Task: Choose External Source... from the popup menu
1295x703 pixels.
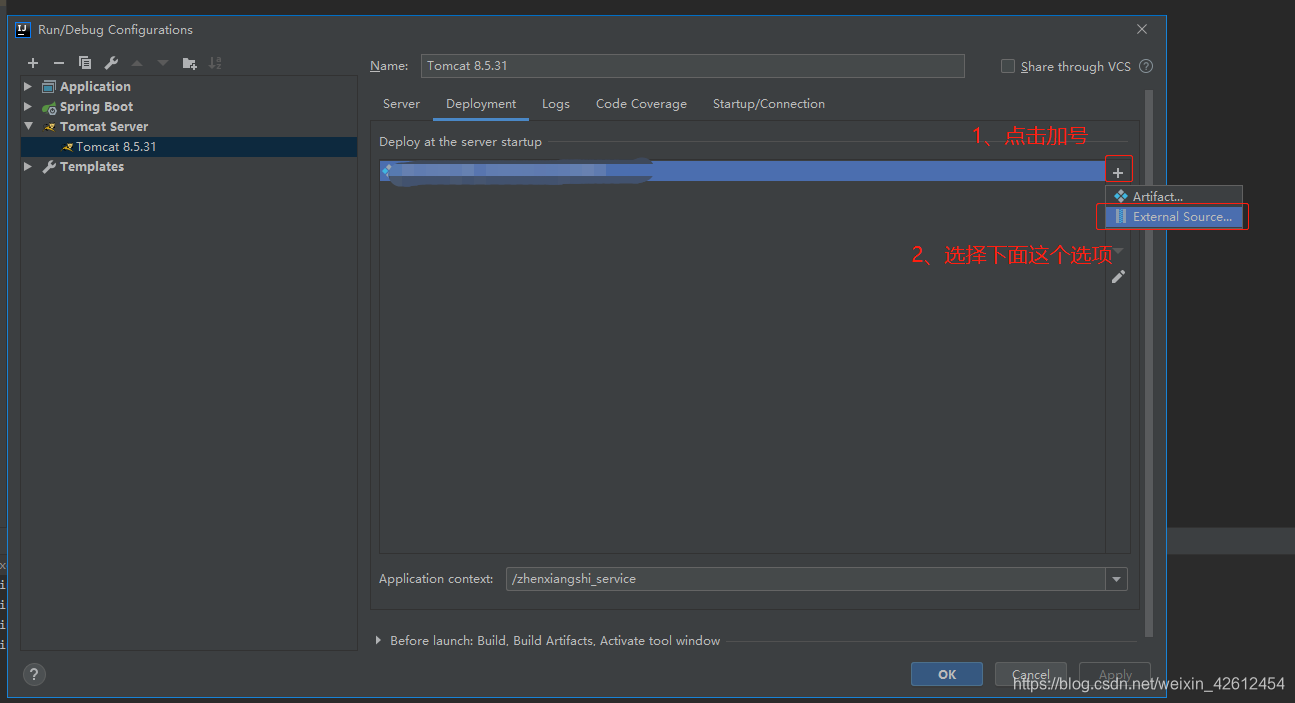Action: click(1174, 217)
